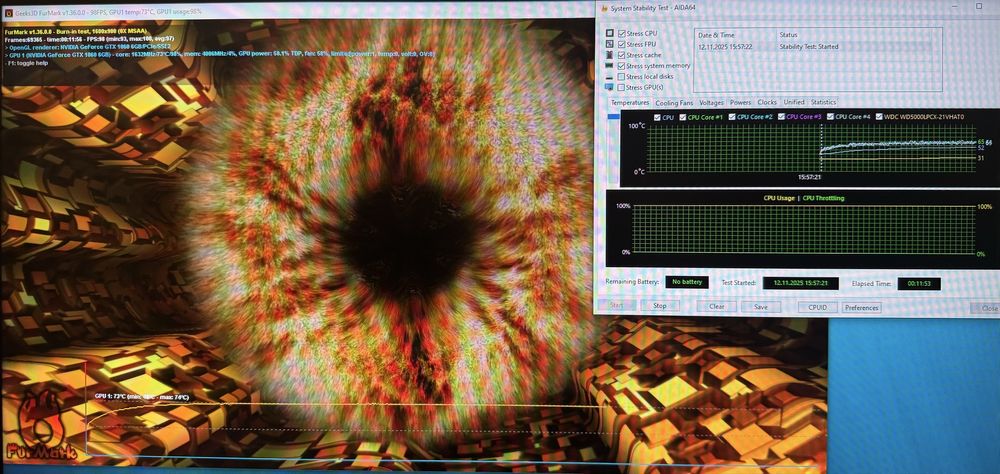
Task: Select the Stability Test: Started log entry
Action: 809,47
